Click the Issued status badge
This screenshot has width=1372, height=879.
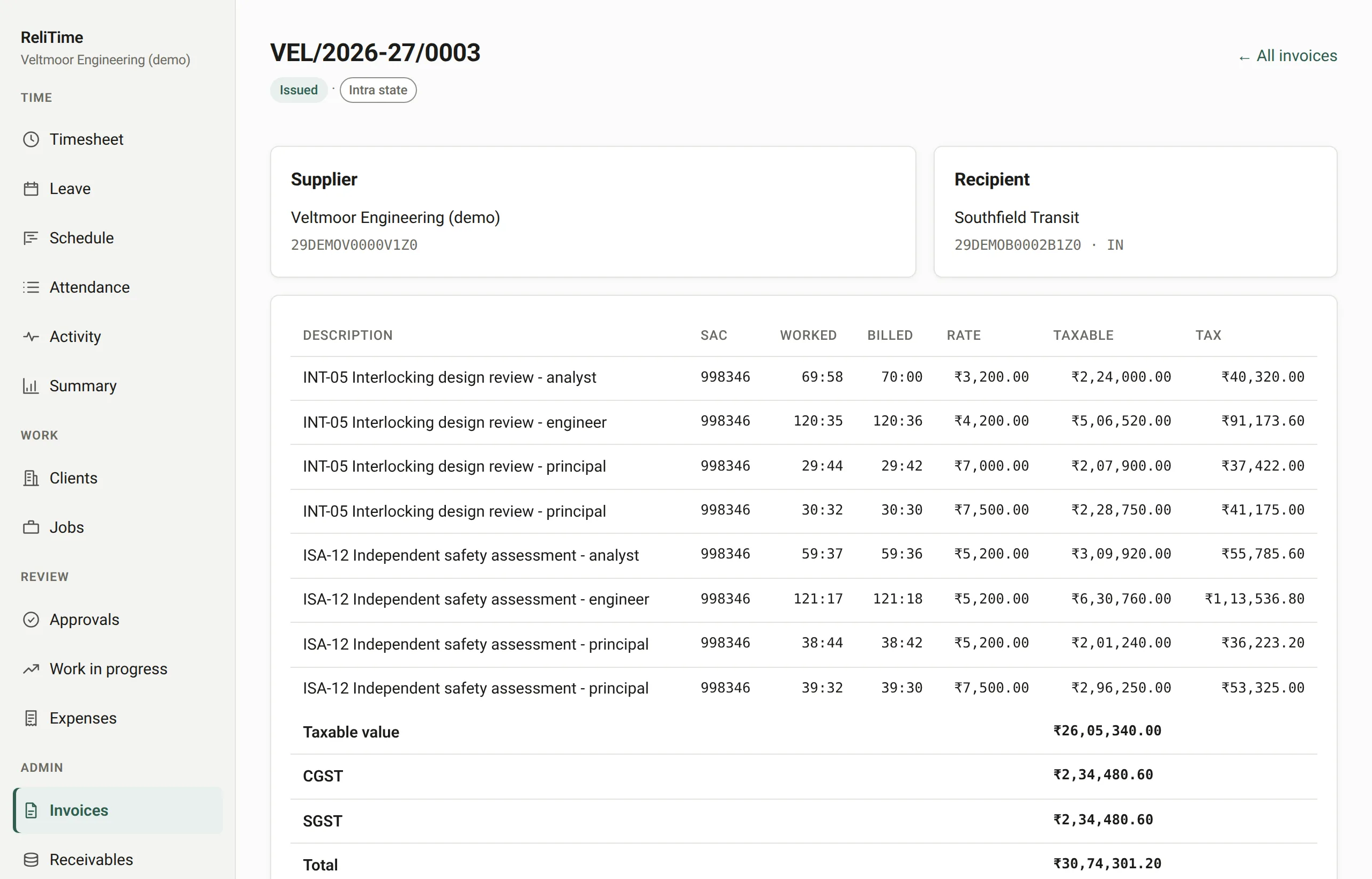point(299,90)
